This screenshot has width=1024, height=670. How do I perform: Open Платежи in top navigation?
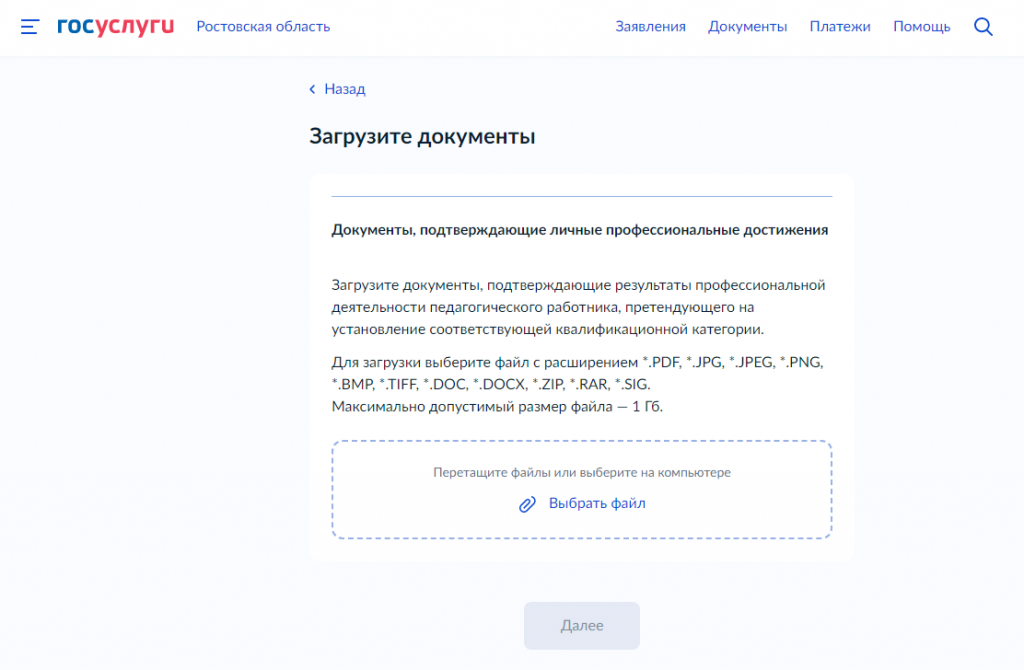(840, 27)
